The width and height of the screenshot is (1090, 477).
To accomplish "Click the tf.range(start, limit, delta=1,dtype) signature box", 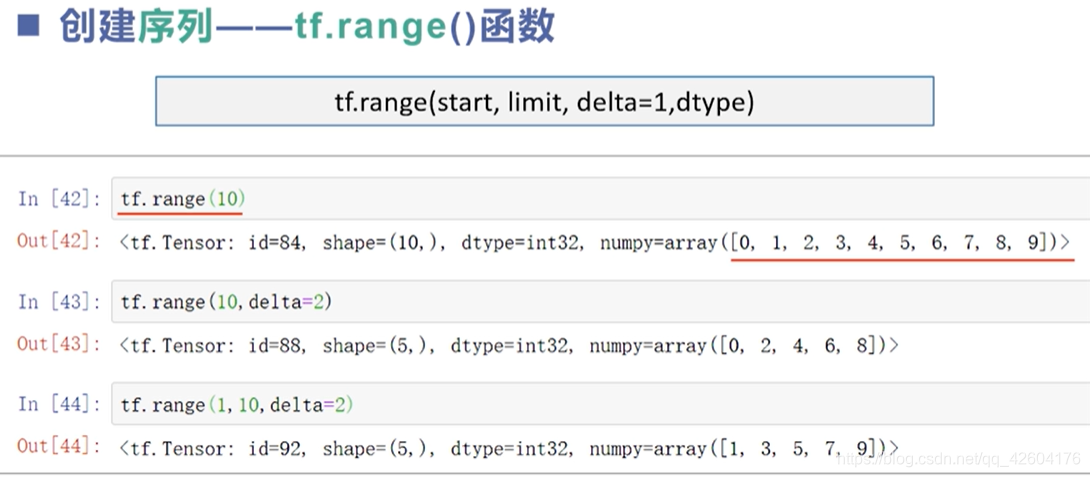I will point(544,102).
